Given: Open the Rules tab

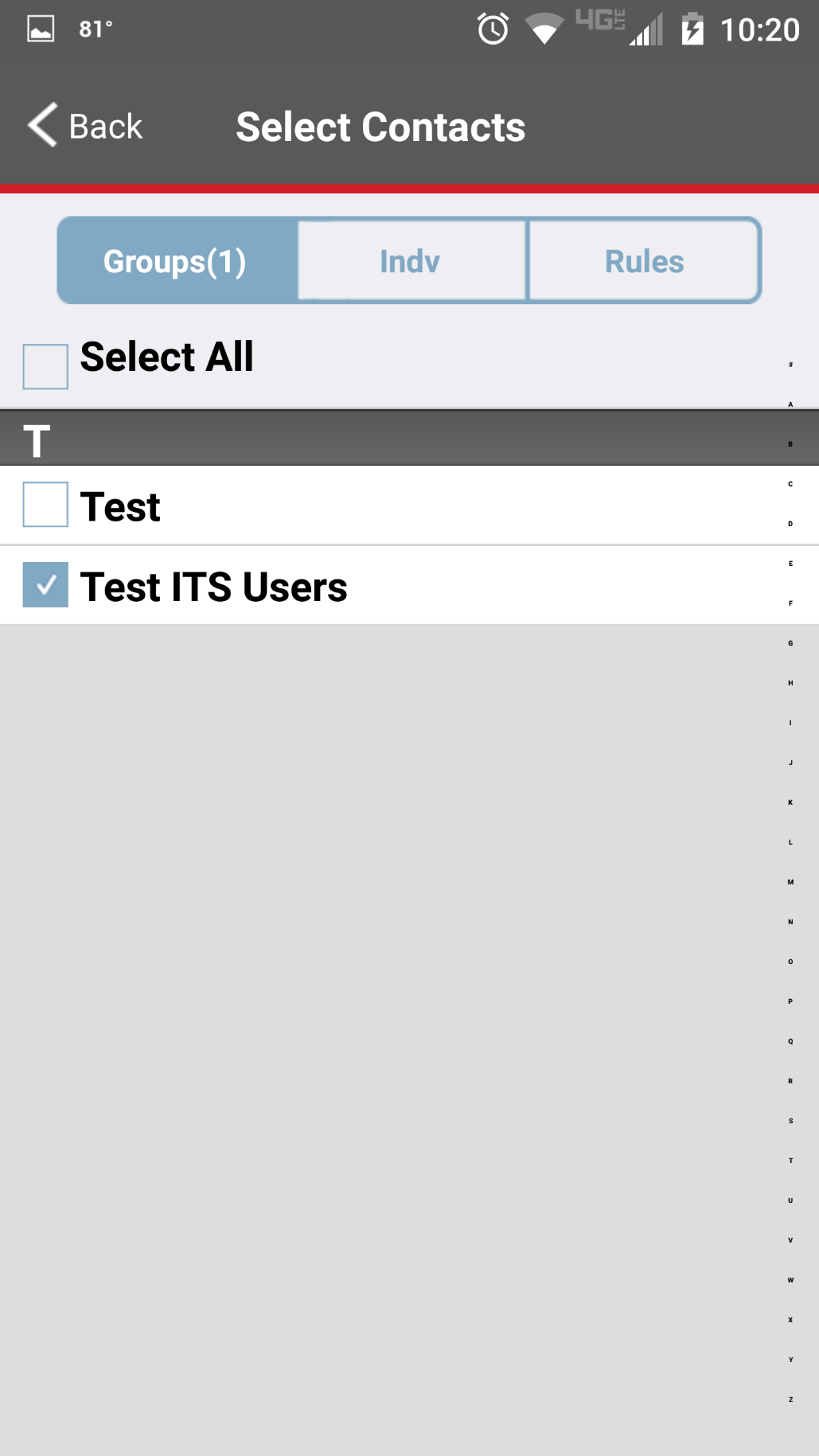Looking at the screenshot, I should click(x=644, y=261).
